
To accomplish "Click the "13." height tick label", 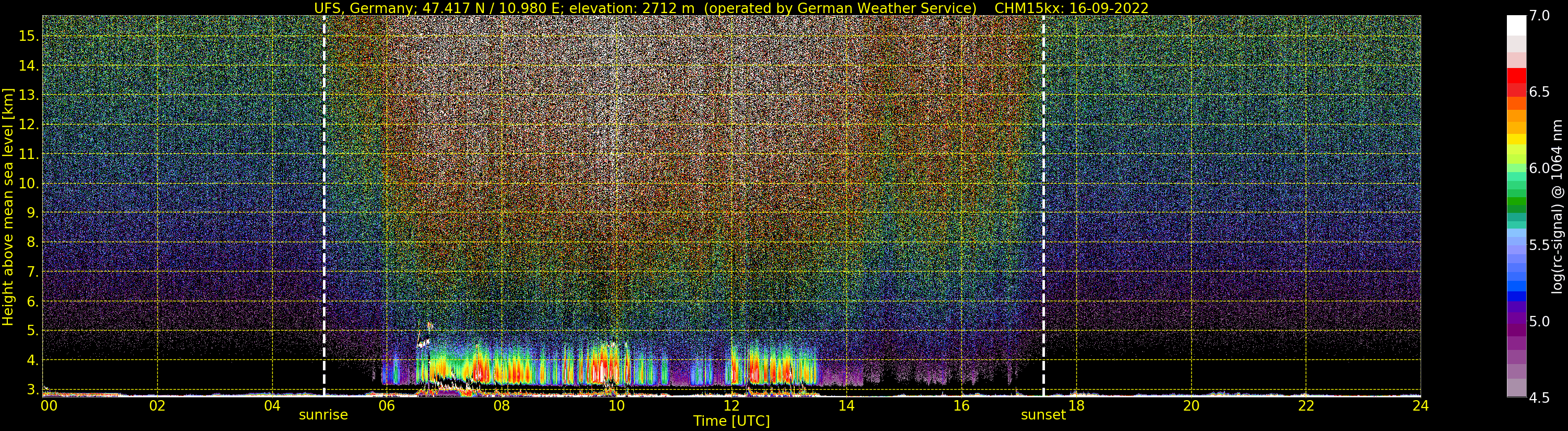I will 29,95.
